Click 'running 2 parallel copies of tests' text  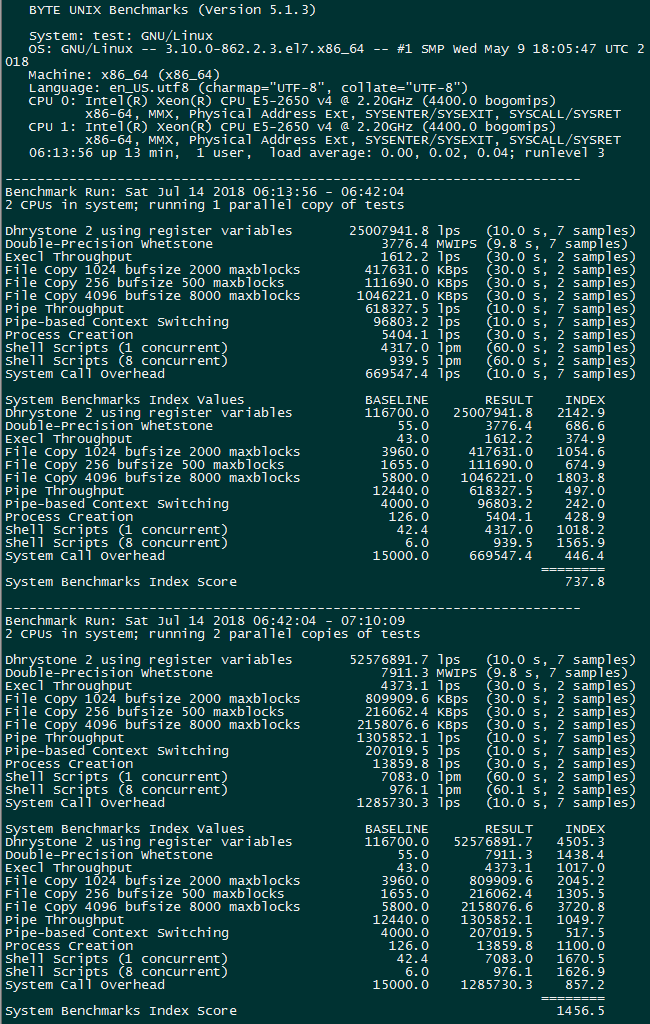point(294,634)
